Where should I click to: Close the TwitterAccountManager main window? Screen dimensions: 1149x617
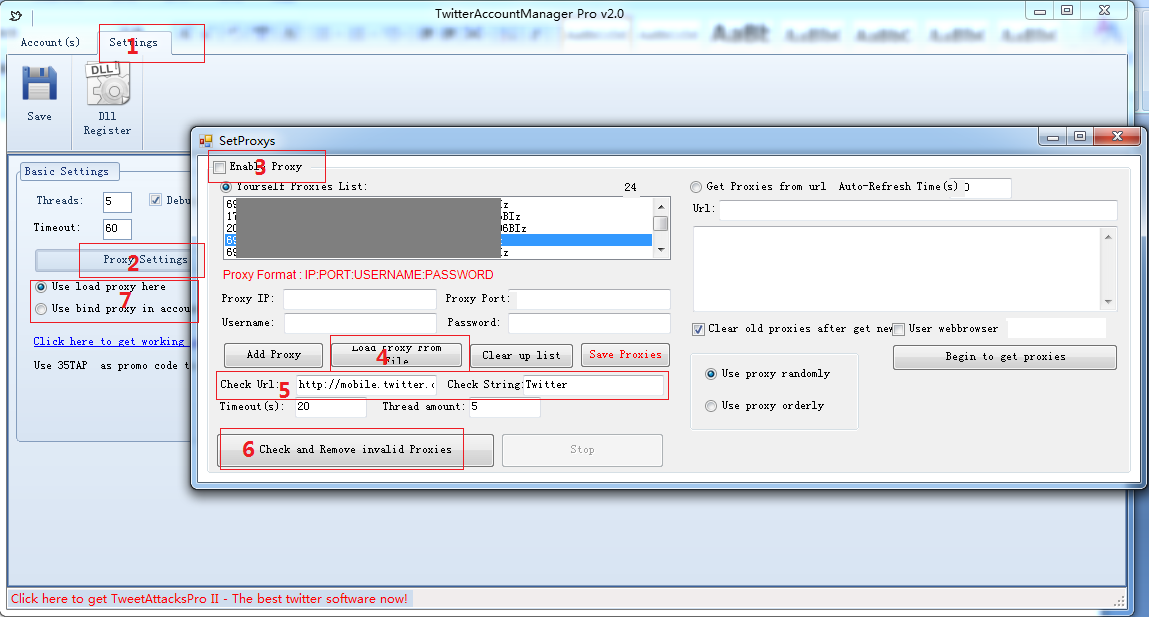1104,11
